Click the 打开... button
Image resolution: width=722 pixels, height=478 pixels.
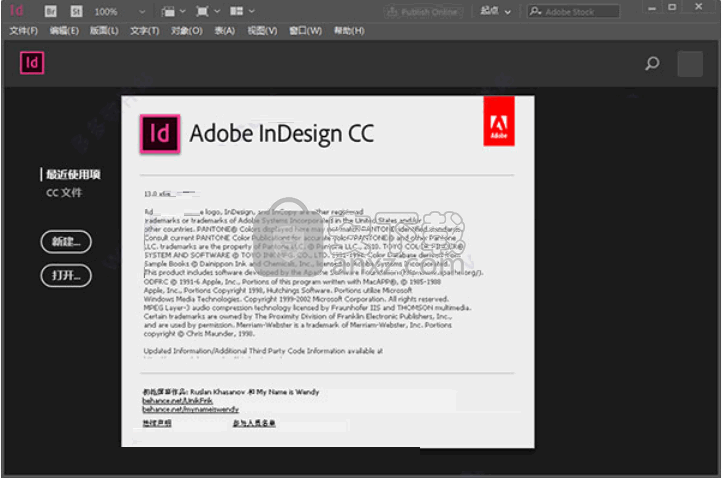tap(66, 276)
